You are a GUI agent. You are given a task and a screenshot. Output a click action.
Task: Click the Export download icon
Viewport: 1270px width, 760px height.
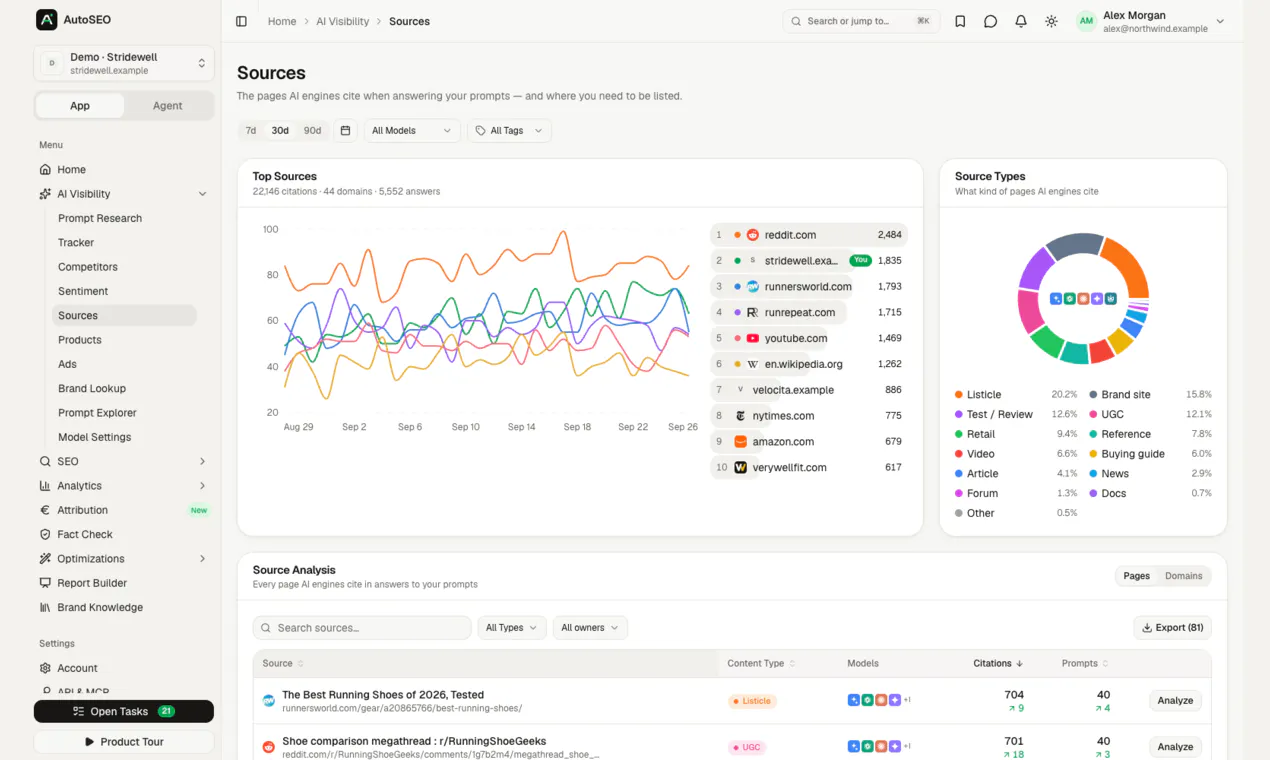pos(1146,628)
